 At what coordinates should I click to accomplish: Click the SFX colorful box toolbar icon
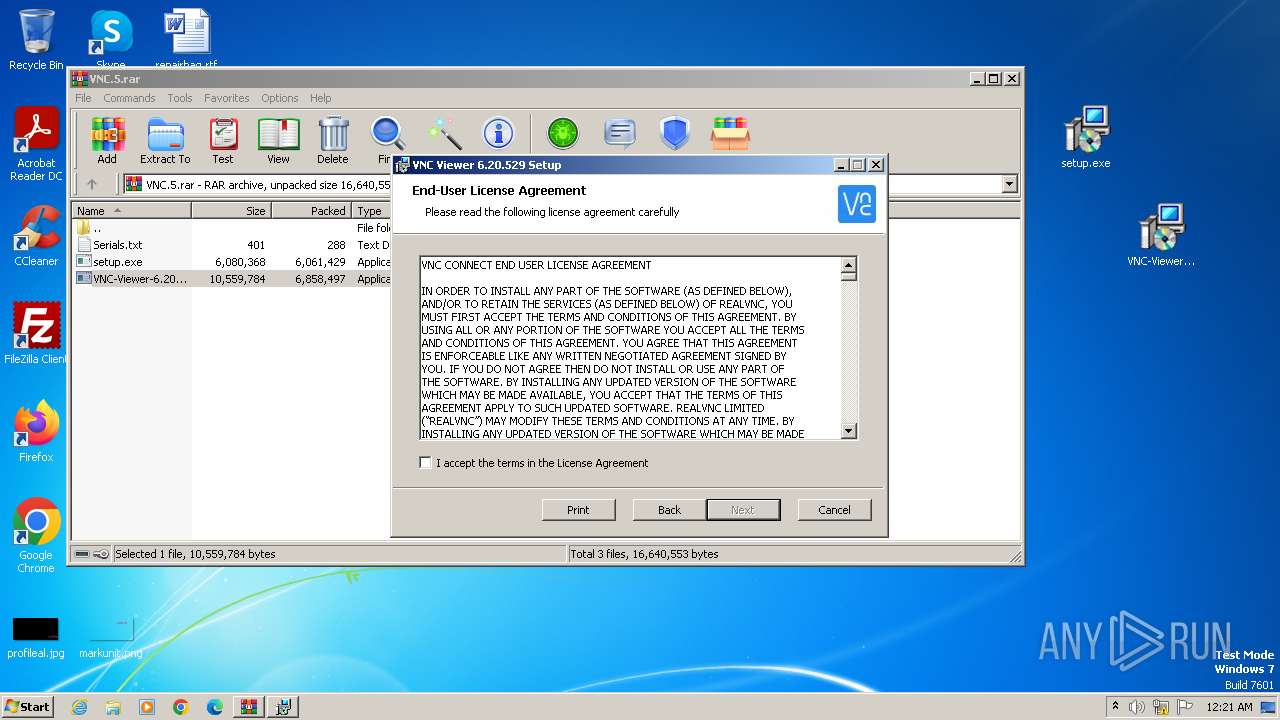click(x=731, y=133)
